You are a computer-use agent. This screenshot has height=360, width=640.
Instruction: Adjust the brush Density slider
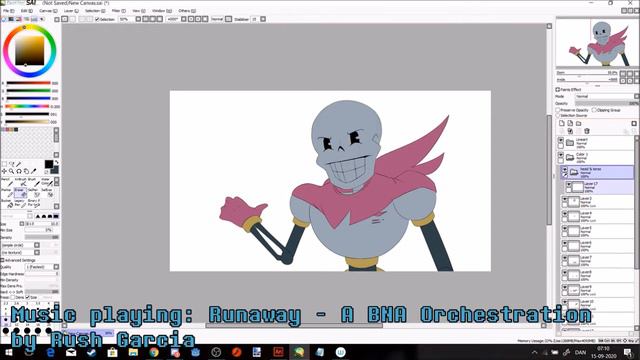click(x=42, y=237)
